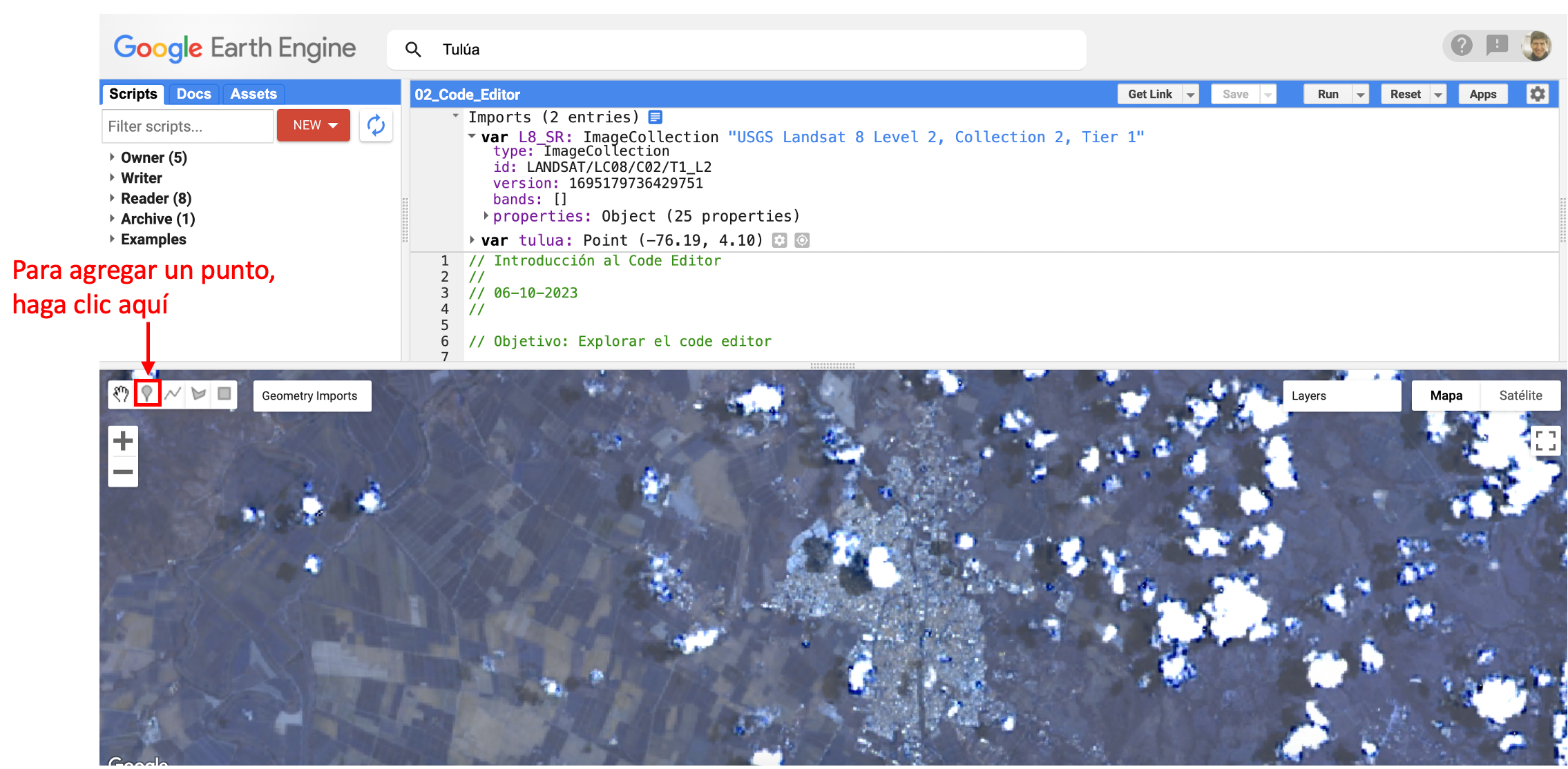Toggle fullscreen map view
The image size is (1568, 769).
1545,441
